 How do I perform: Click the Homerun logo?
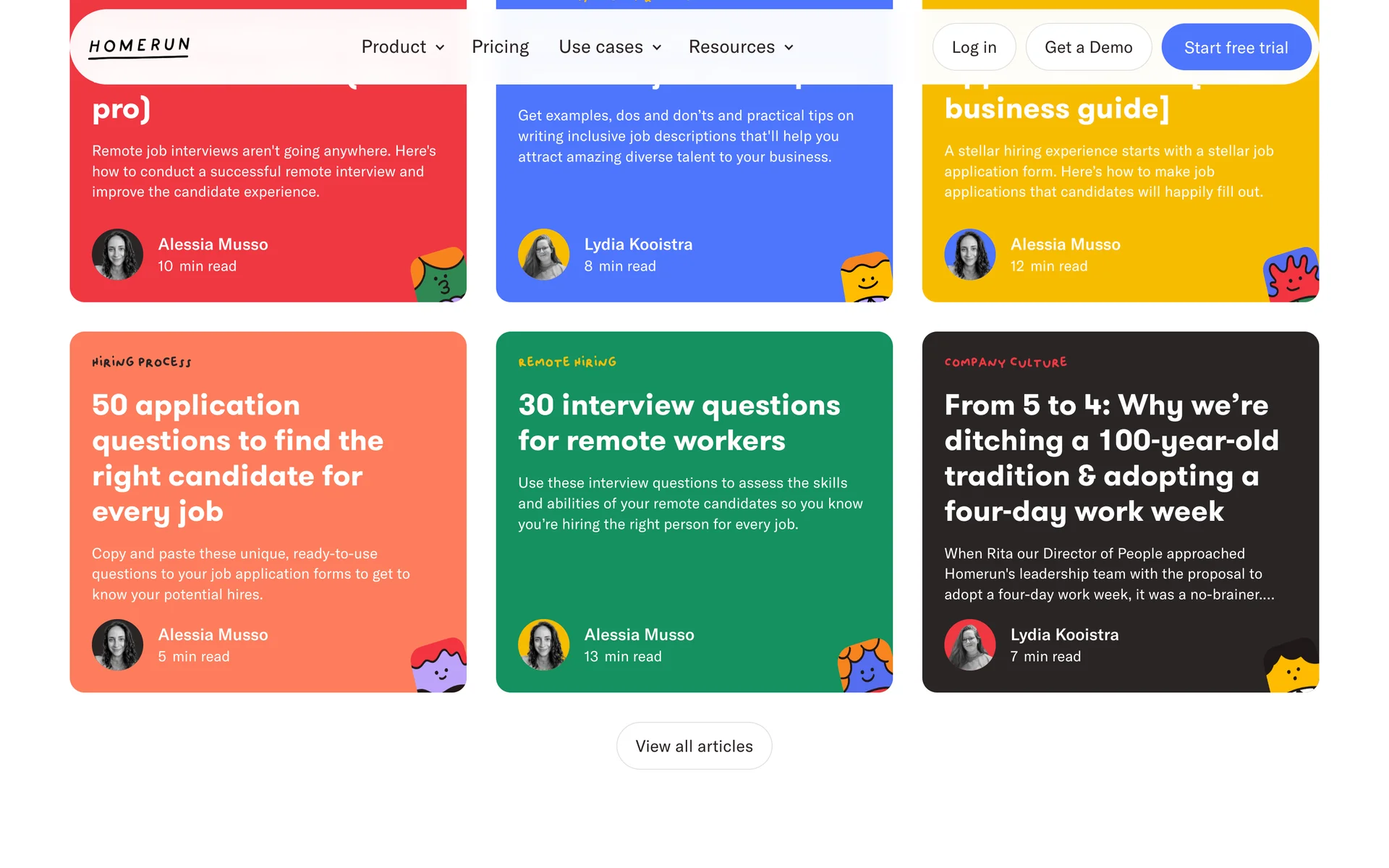139,47
